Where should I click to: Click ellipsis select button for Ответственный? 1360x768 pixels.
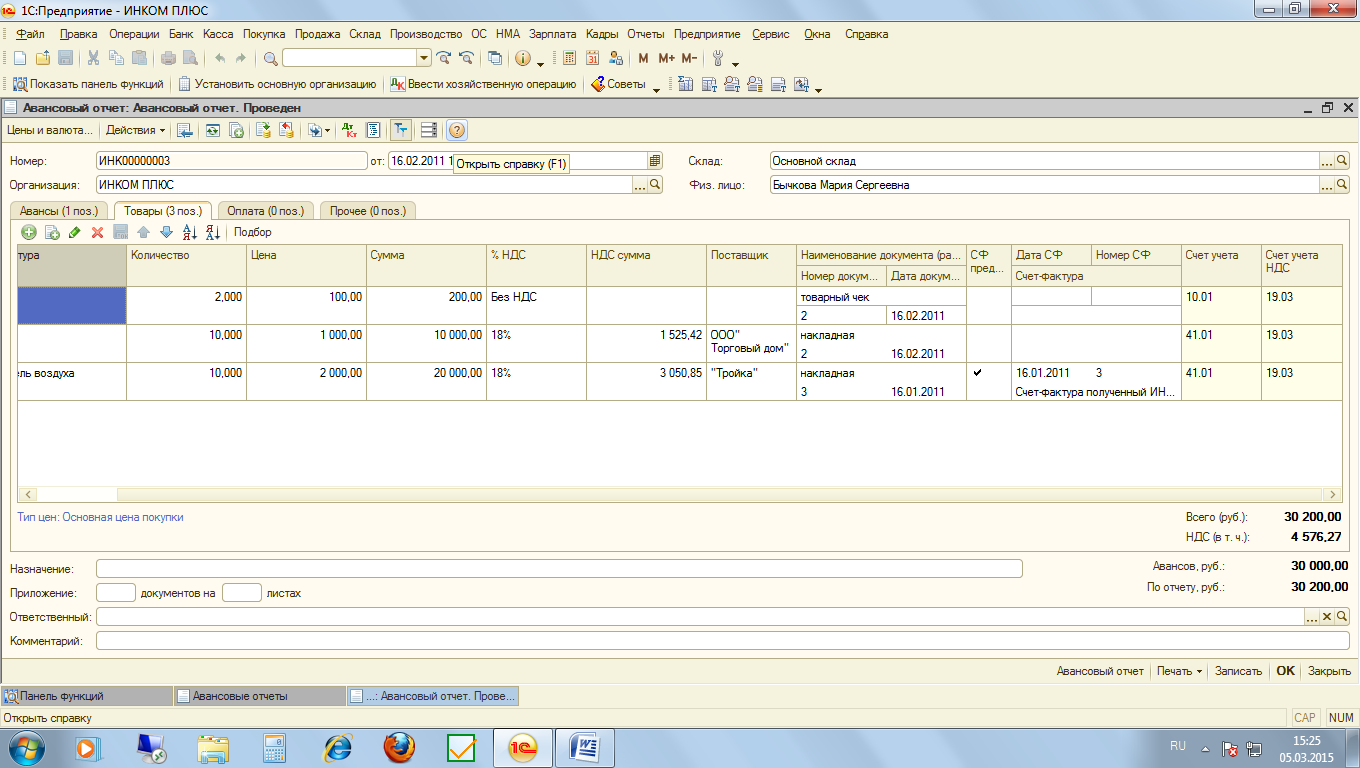[1312, 617]
